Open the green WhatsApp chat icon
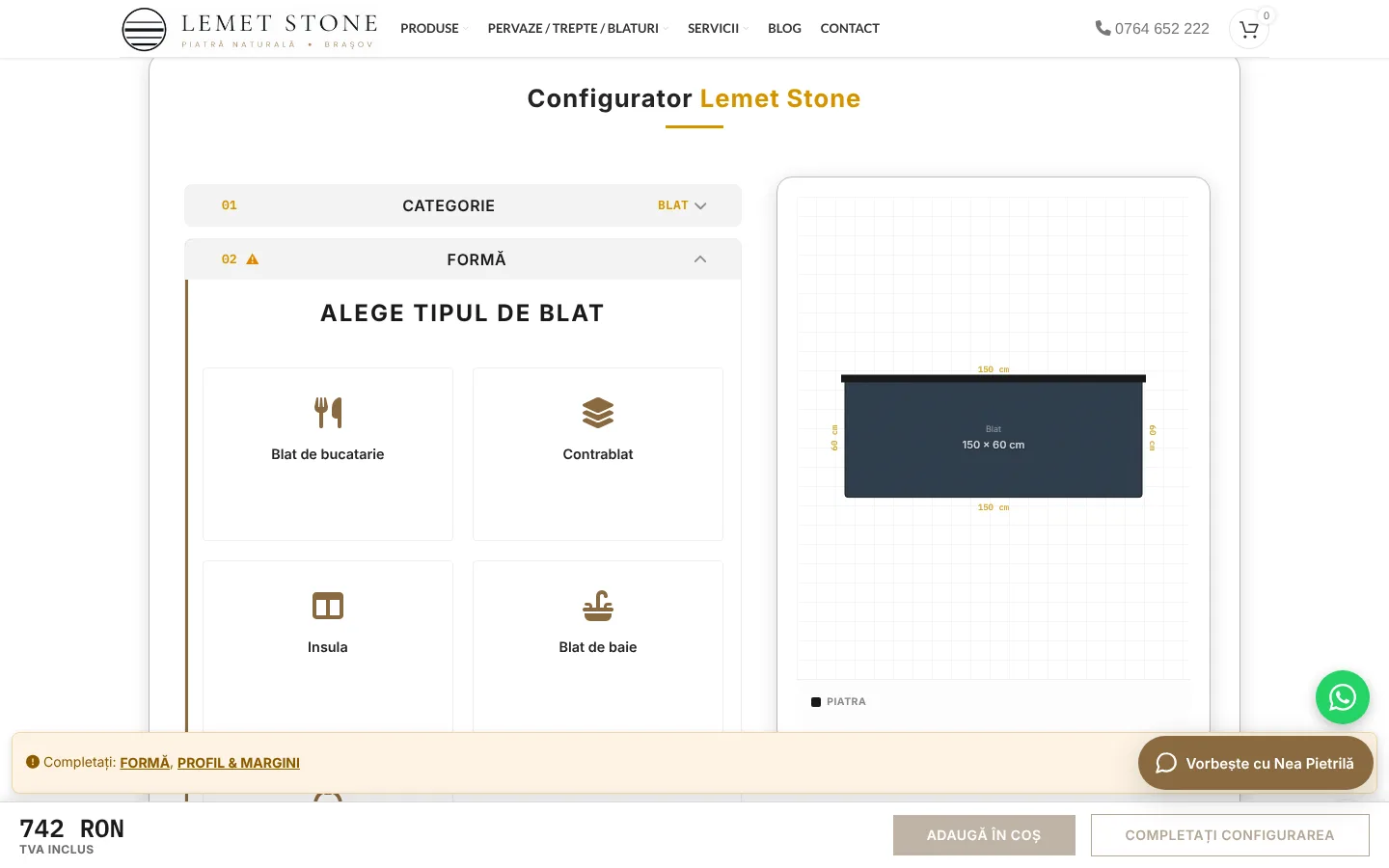Viewport: 1389px width, 868px height. pyautogui.click(x=1343, y=697)
